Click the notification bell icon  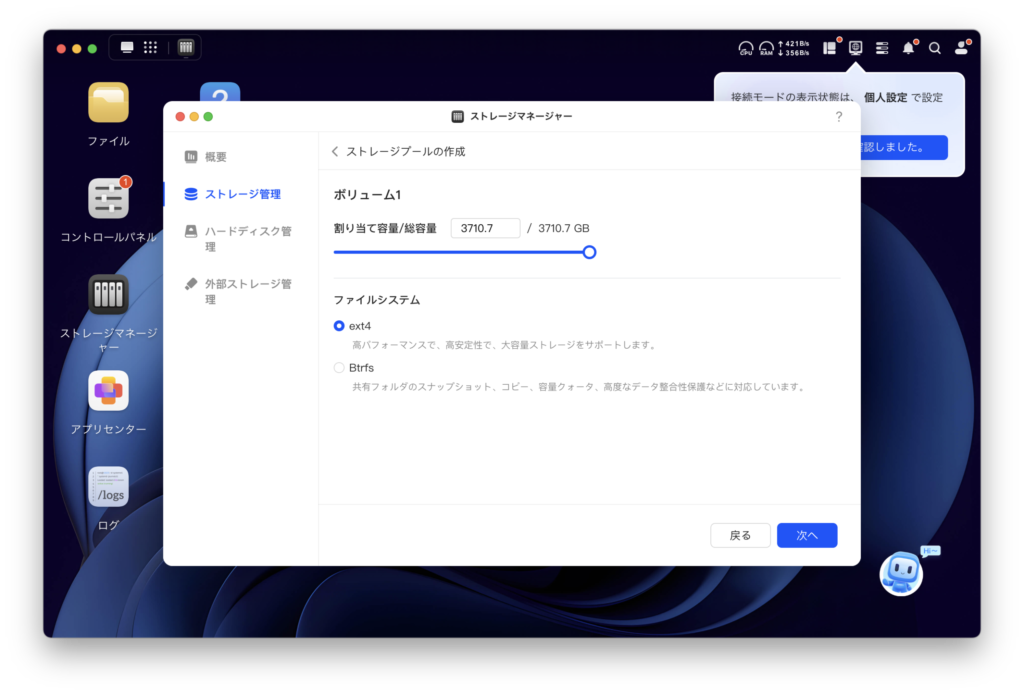tap(908, 48)
